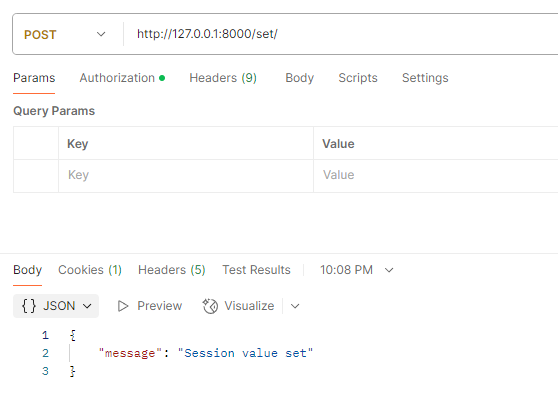Image resolution: width=558 pixels, height=394 pixels.
Task: Open the response Cookies (1) tab
Action: point(90,270)
